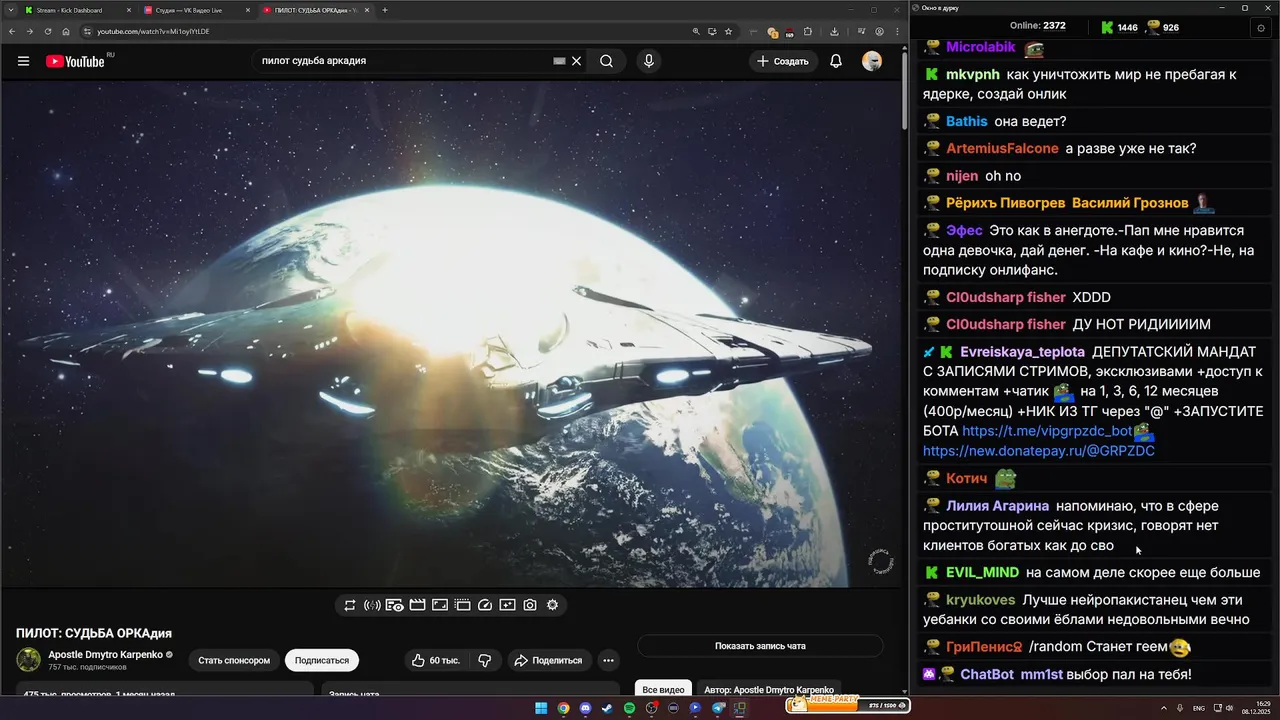
Task: Open the three-dots more actions button
Action: click(x=608, y=660)
